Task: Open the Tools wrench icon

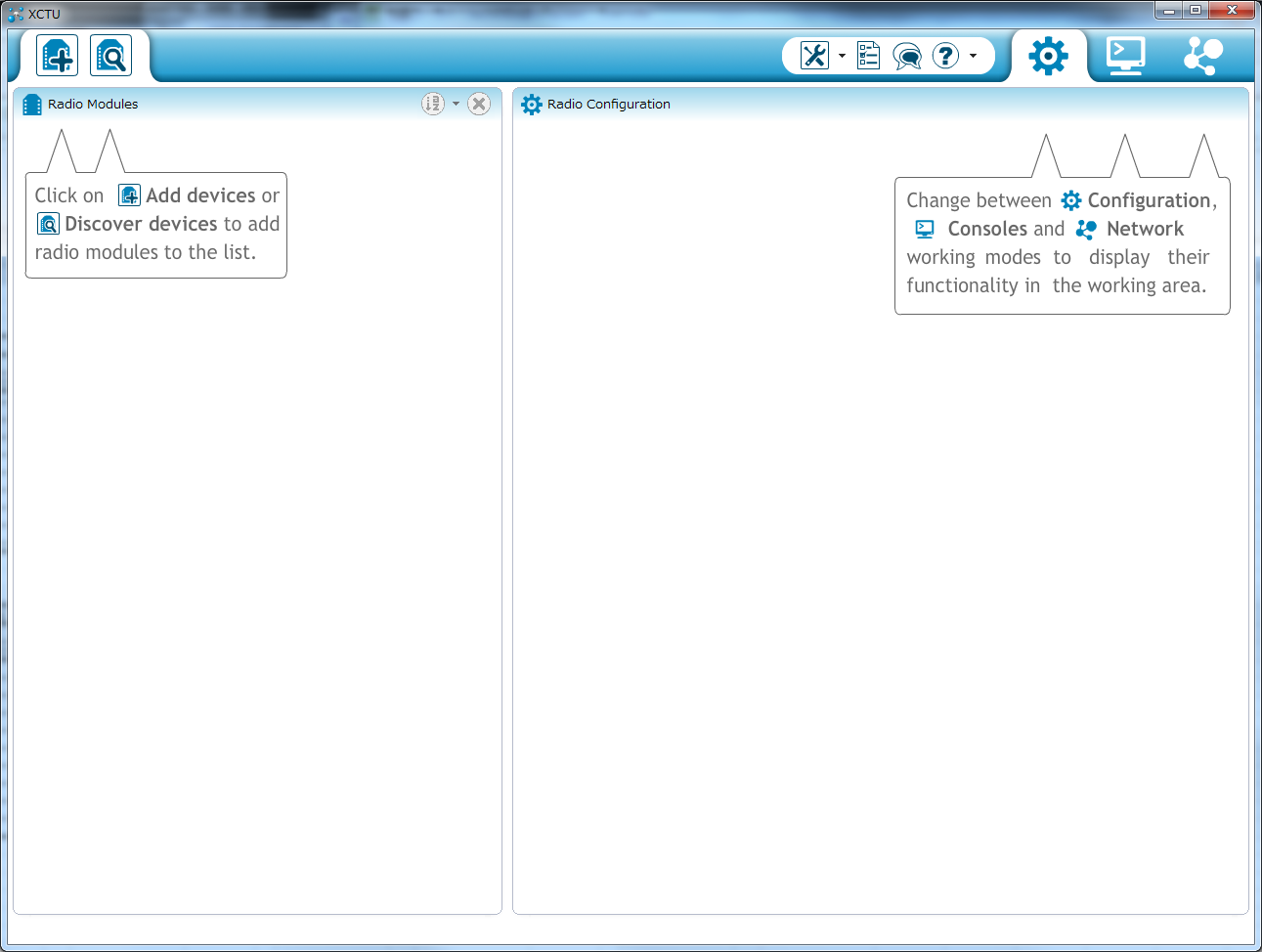Action: (x=814, y=56)
